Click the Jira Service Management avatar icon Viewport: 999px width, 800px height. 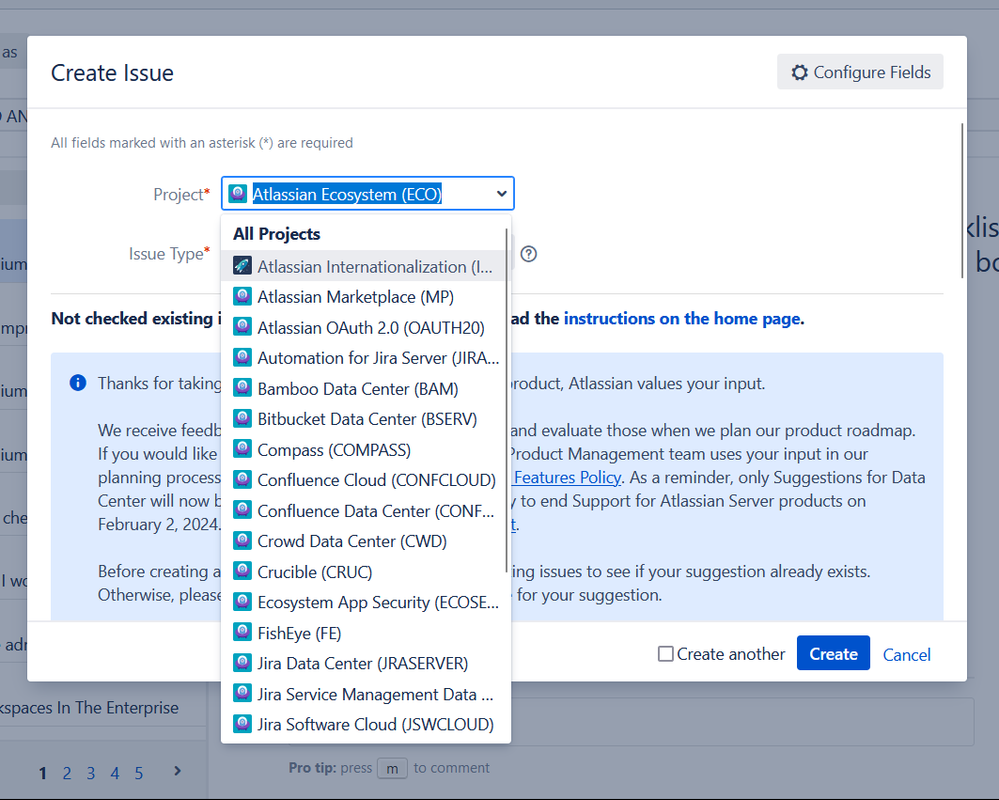pos(242,694)
